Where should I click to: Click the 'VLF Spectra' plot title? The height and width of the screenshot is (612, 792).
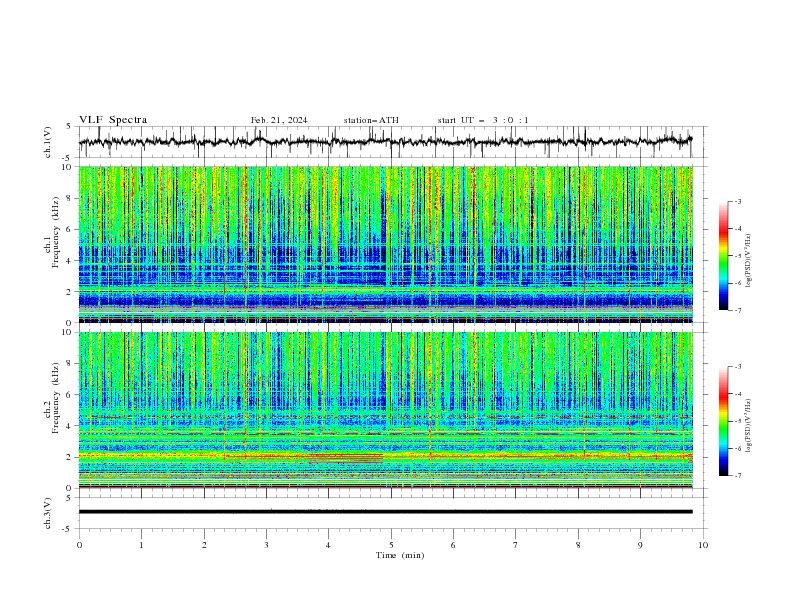tap(113, 120)
